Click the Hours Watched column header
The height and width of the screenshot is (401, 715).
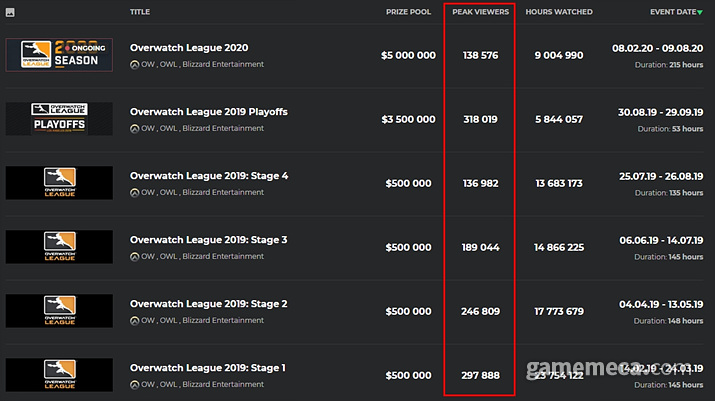pyautogui.click(x=559, y=12)
